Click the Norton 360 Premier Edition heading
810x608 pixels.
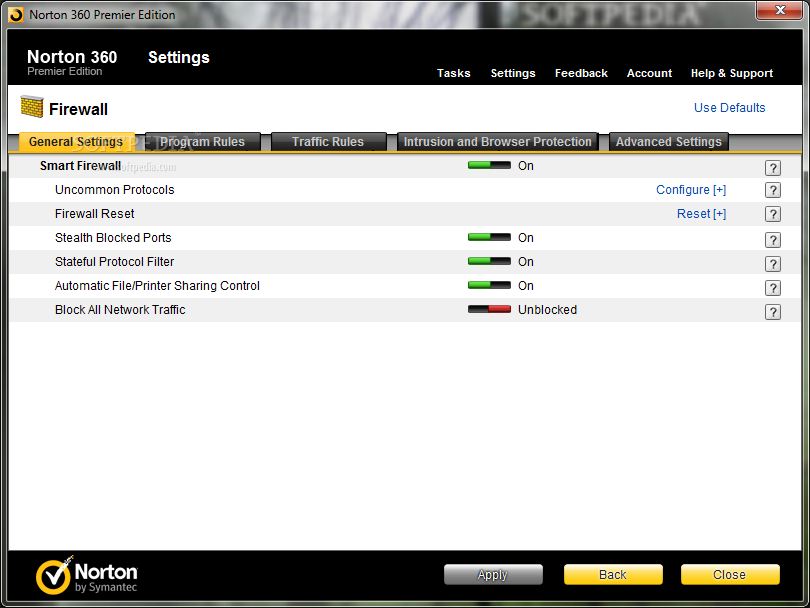point(72,62)
